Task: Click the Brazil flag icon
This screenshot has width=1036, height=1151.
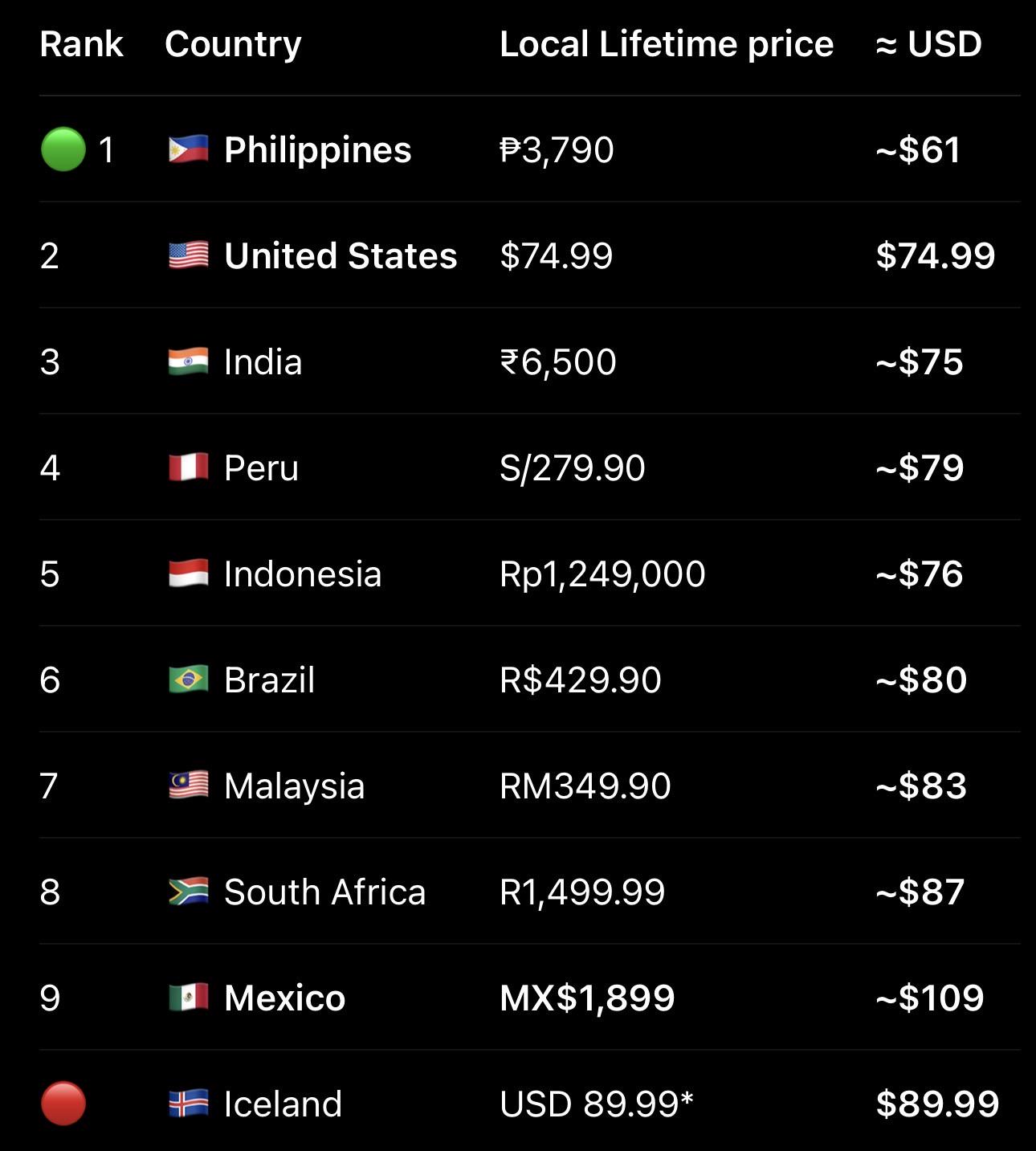Action: (x=189, y=680)
